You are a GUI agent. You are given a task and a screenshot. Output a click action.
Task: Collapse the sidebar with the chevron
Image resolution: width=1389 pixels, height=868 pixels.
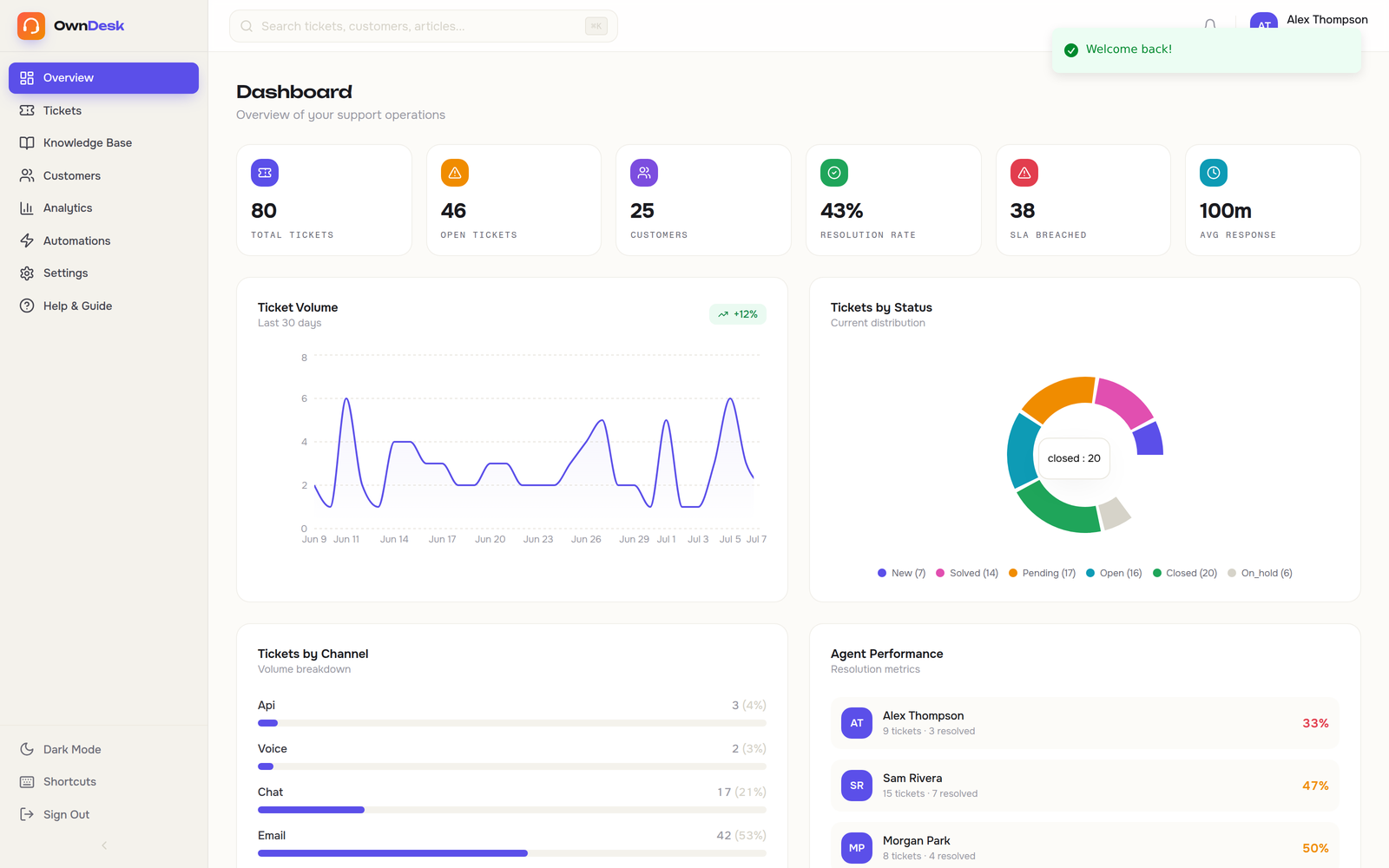click(x=104, y=845)
